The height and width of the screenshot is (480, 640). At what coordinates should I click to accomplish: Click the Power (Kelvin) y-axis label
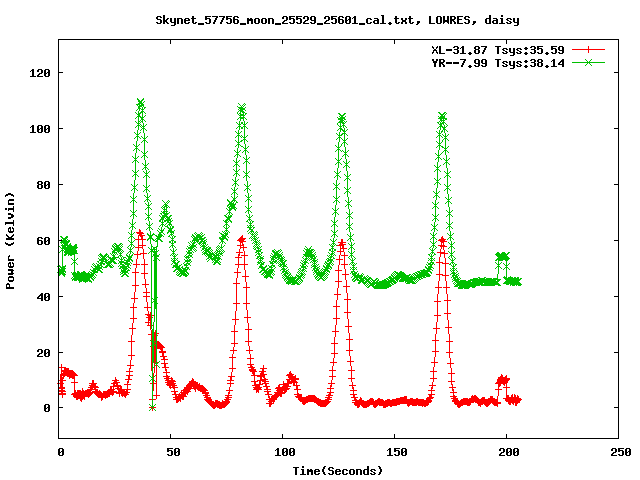coord(10,241)
